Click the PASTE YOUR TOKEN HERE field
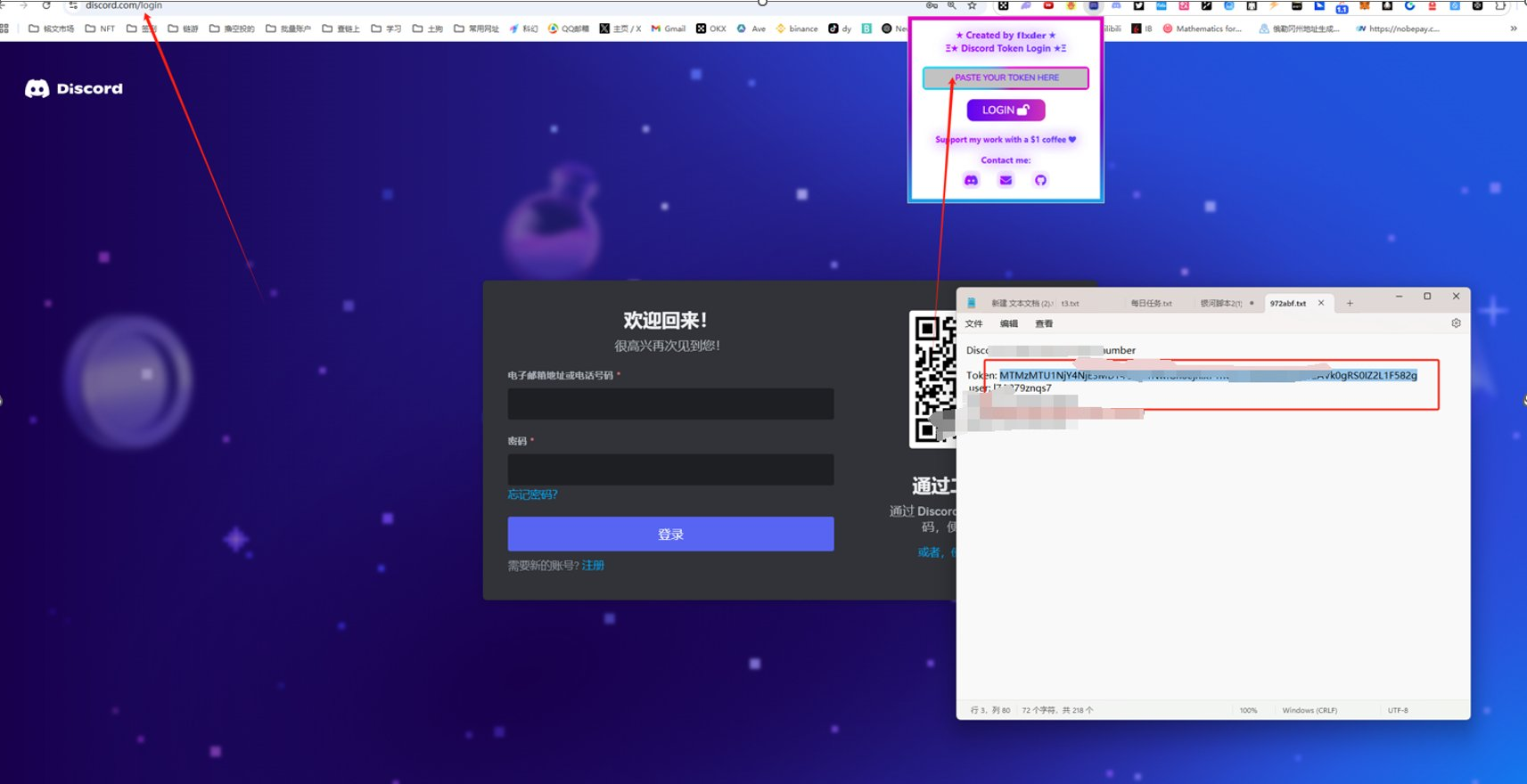 pos(1006,78)
